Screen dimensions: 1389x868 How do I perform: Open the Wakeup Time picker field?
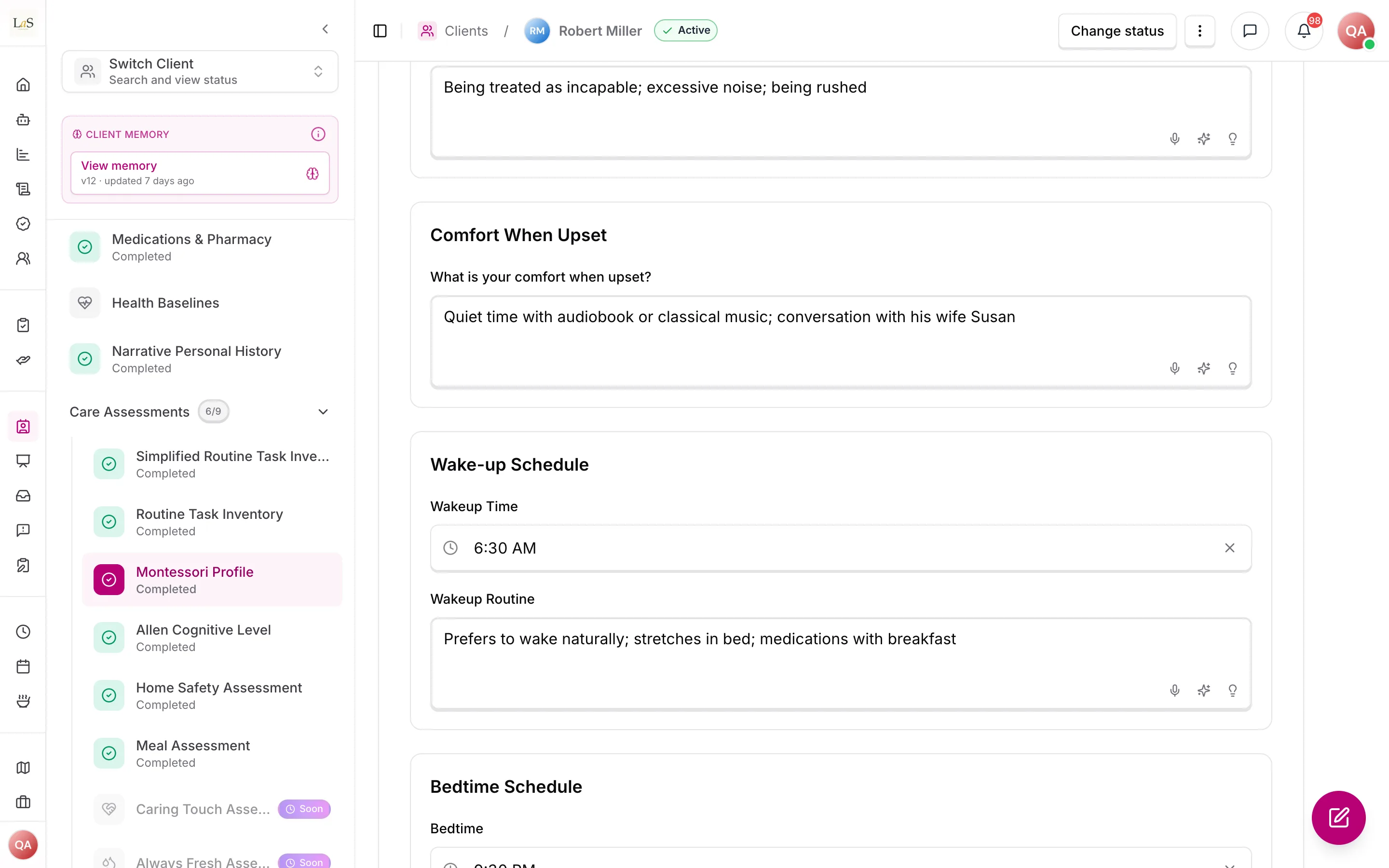click(x=840, y=548)
